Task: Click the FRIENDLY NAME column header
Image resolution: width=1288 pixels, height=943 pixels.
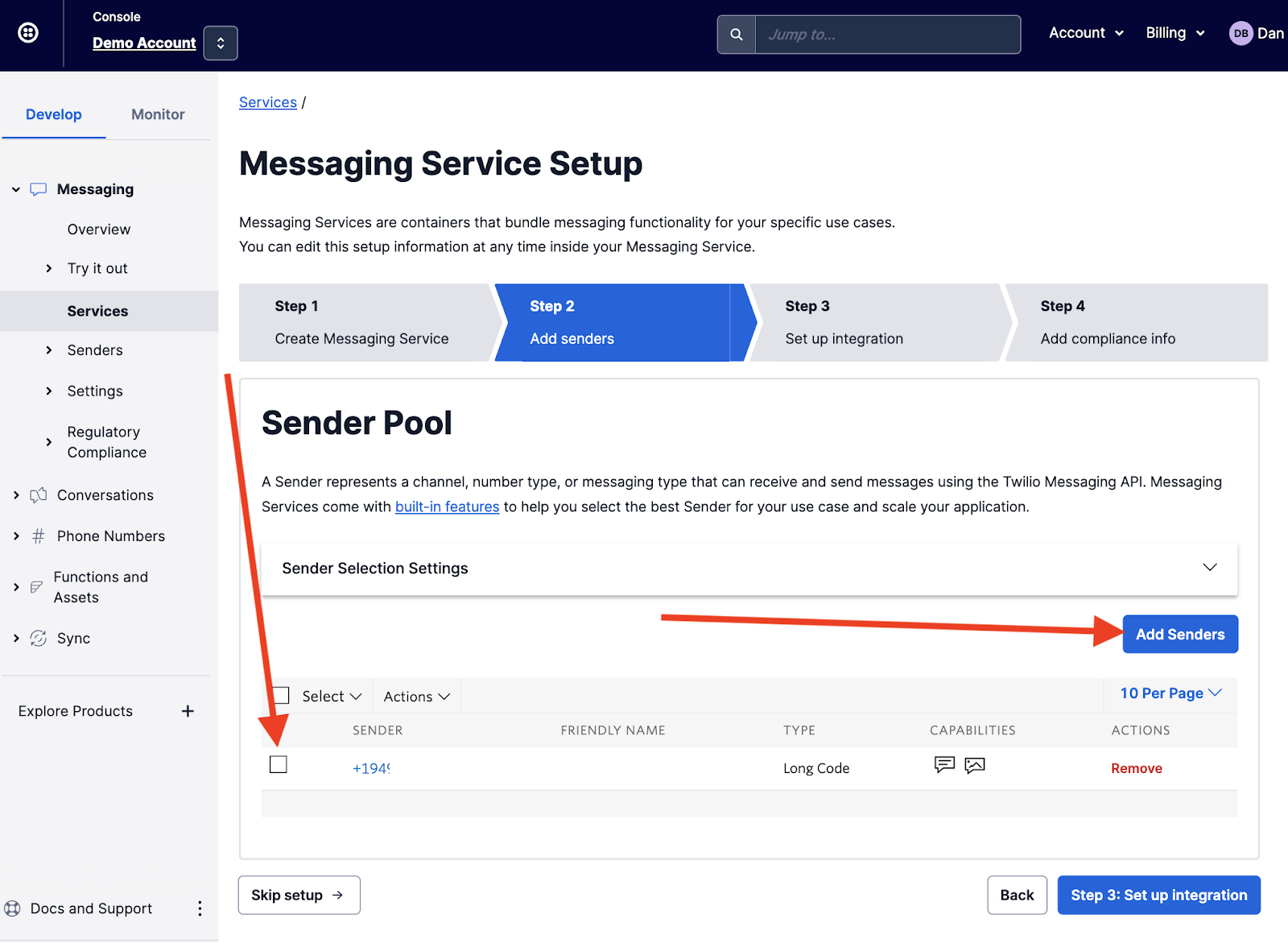Action: click(613, 730)
